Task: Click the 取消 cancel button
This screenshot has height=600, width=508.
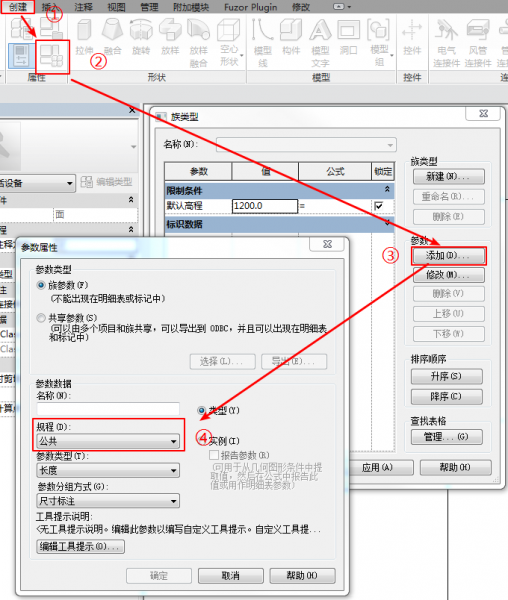Action: point(231,575)
